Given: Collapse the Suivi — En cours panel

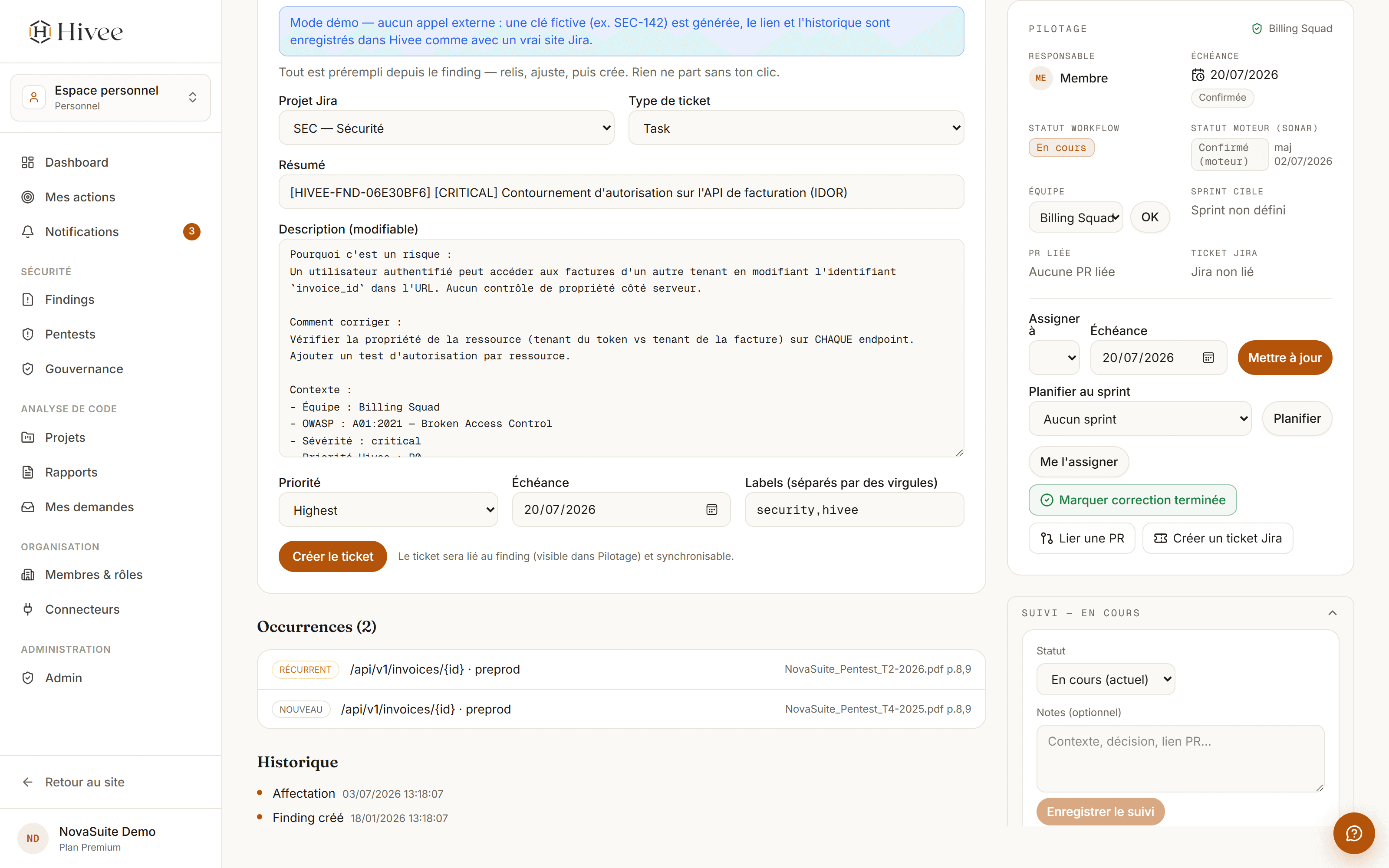Looking at the screenshot, I should 1333,613.
